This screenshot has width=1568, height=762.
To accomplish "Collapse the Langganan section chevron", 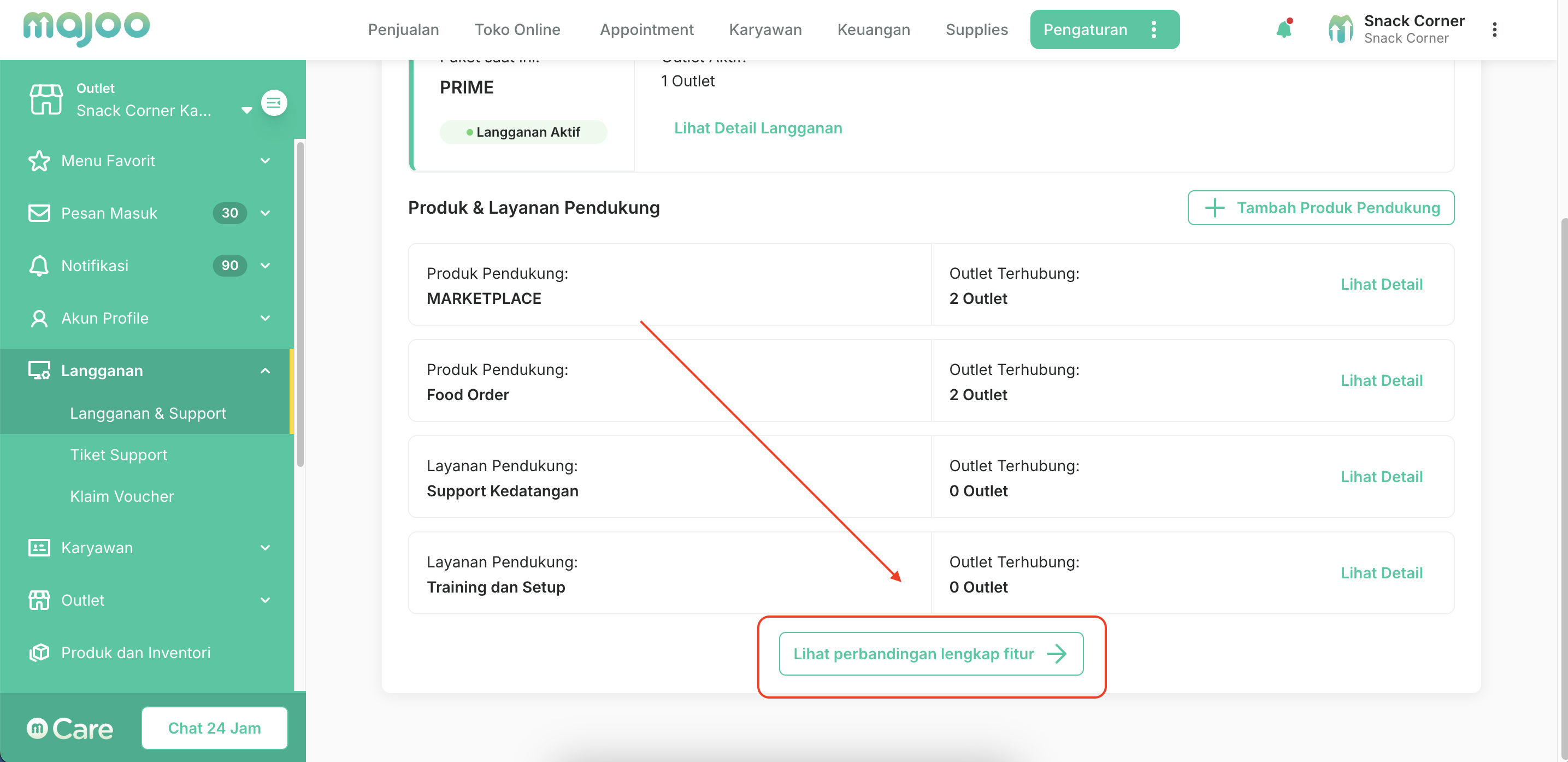I will 266,370.
